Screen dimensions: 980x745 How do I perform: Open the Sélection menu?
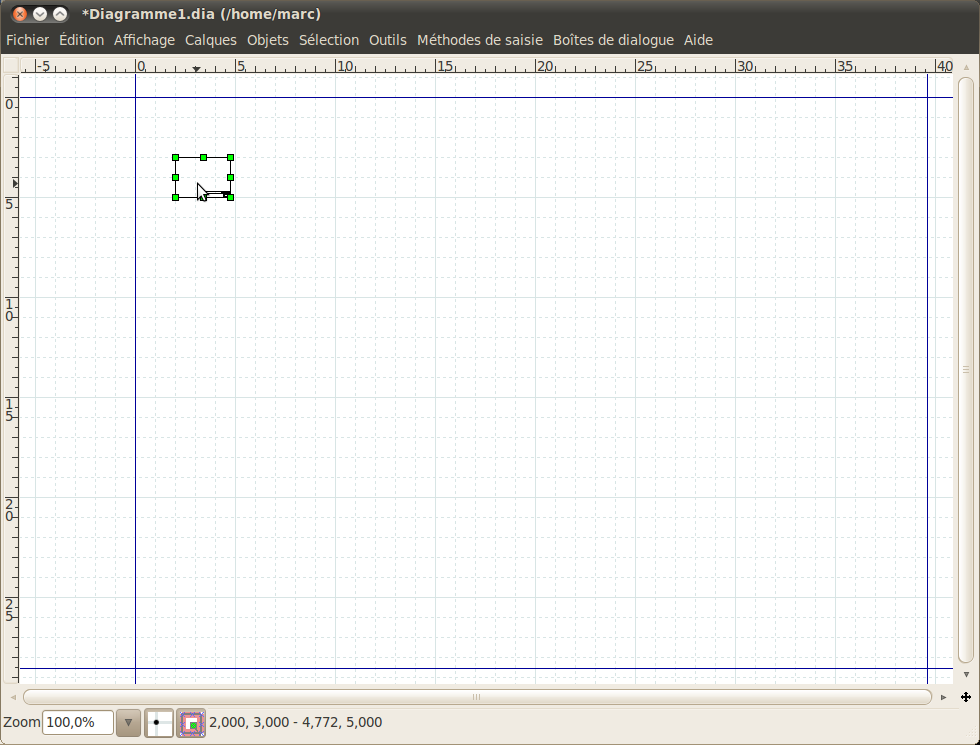point(329,40)
